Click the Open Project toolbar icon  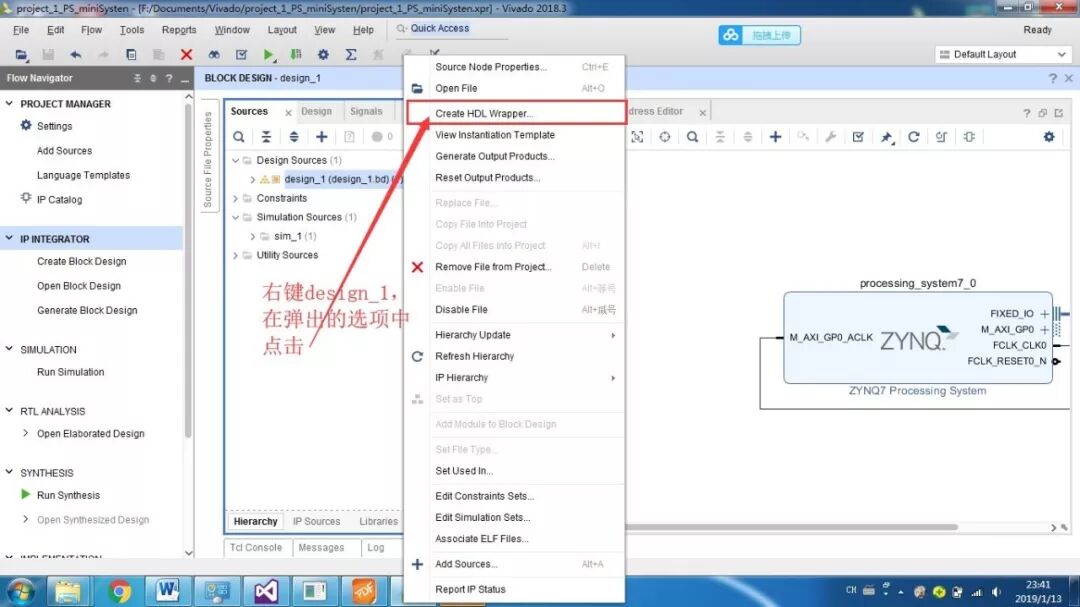(21, 54)
